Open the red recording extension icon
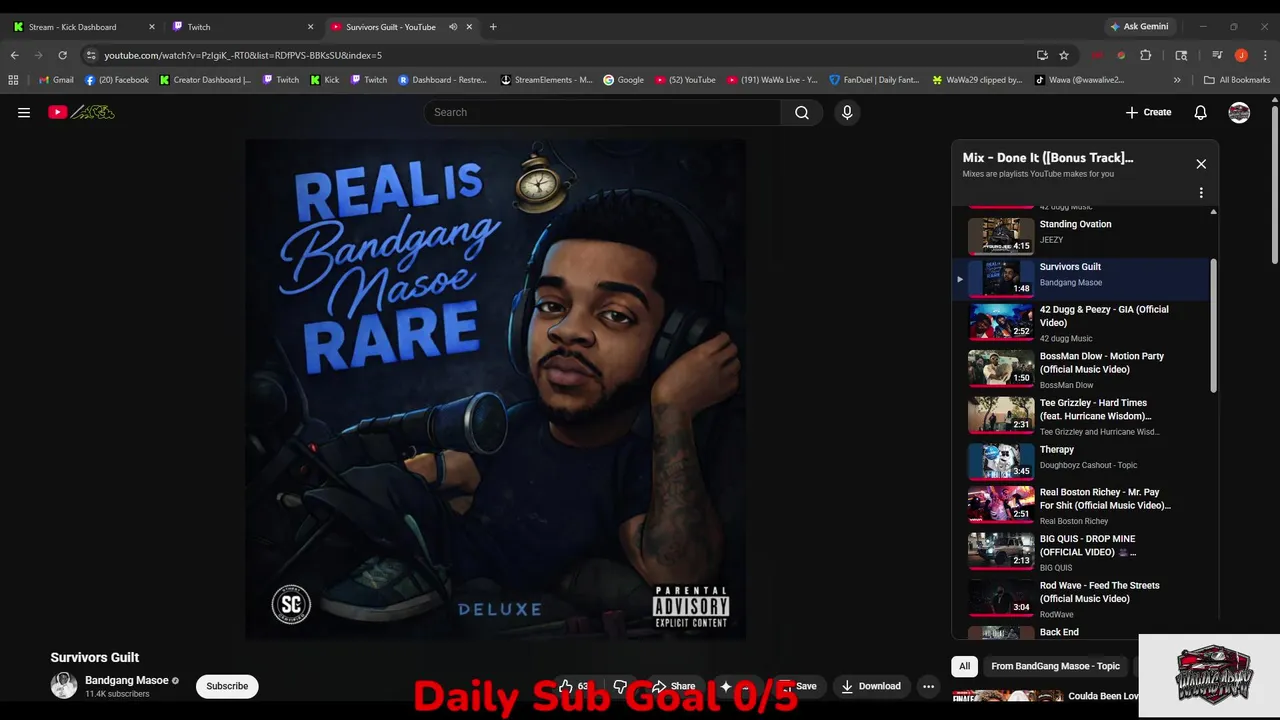 pyautogui.click(x=1097, y=55)
